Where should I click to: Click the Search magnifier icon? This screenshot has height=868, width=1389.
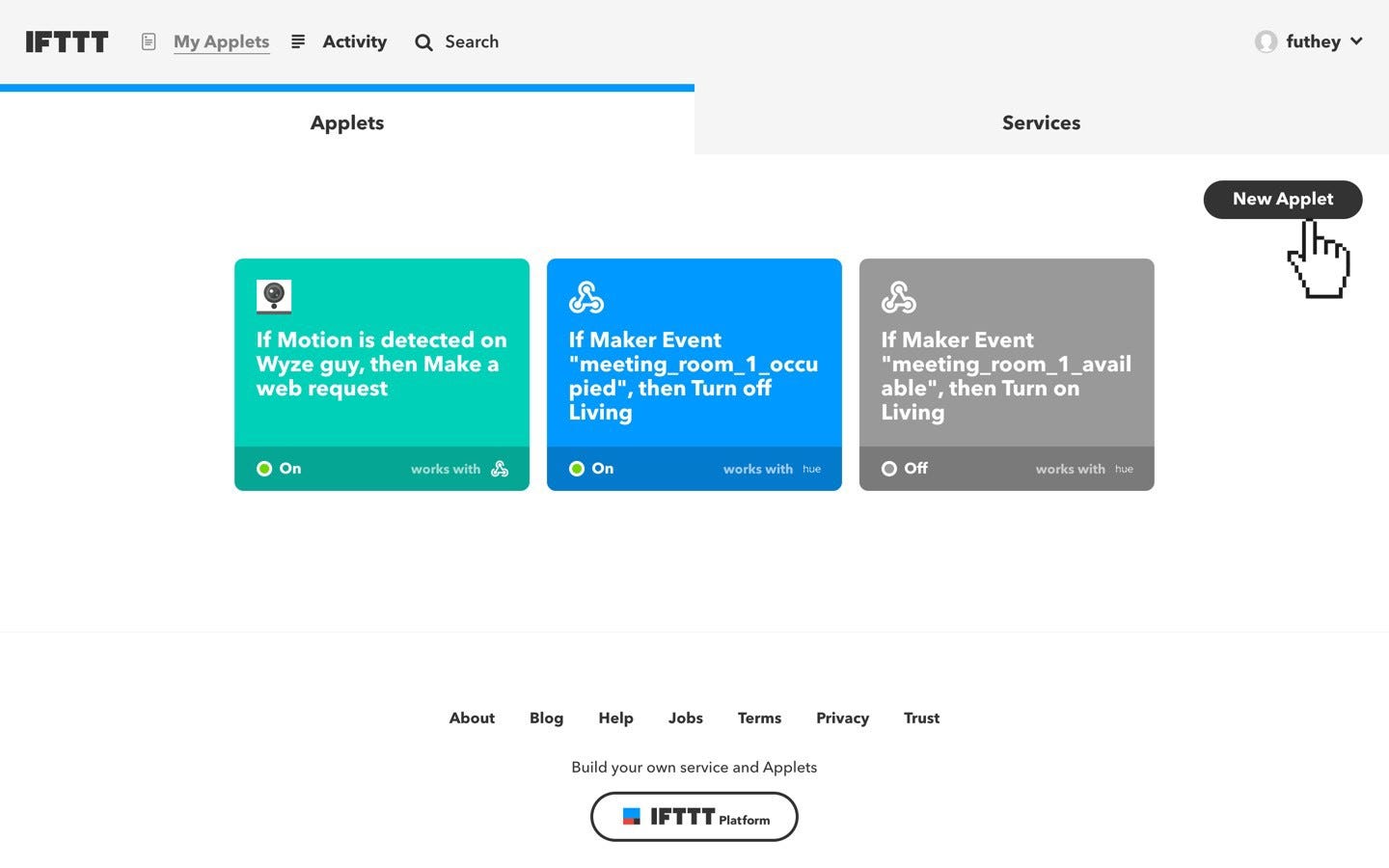point(423,42)
